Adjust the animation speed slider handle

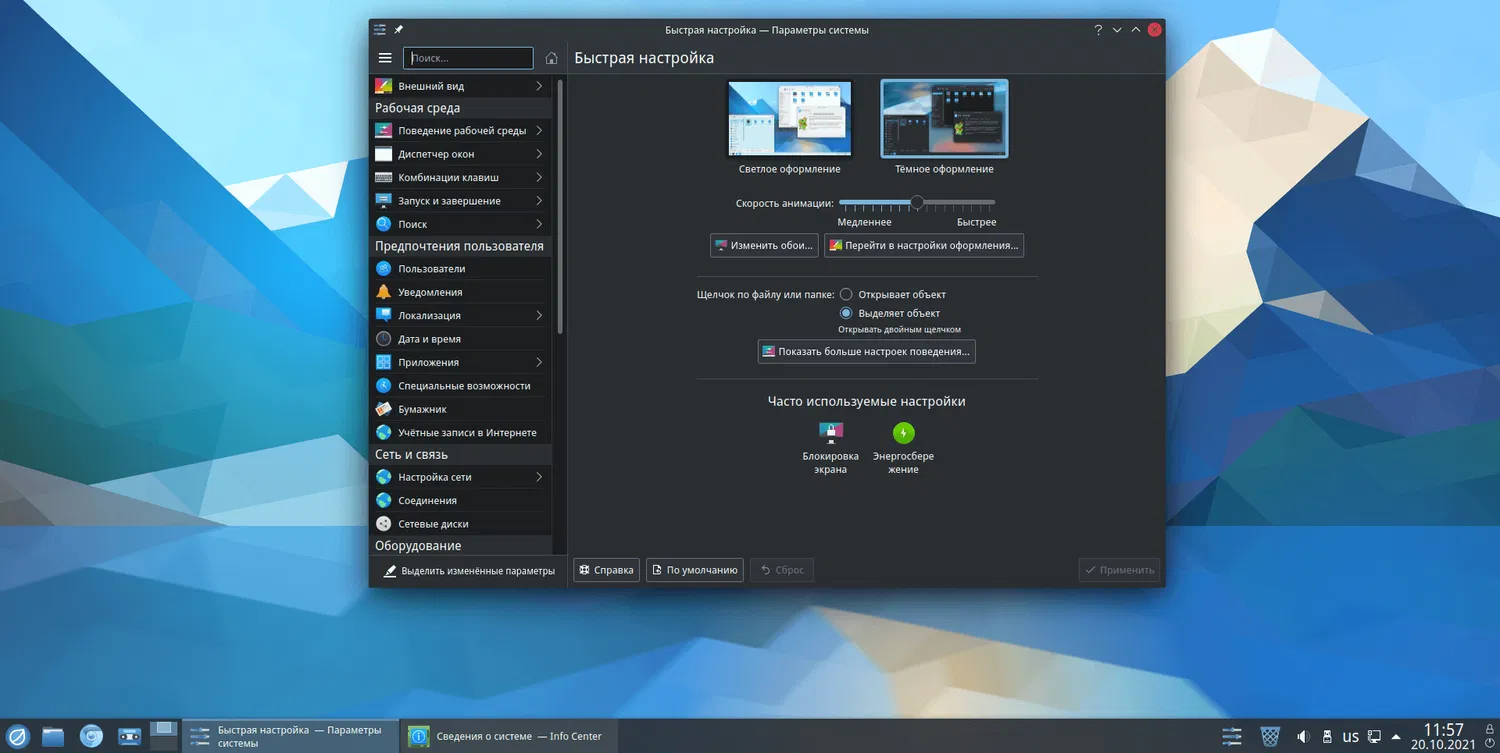pos(917,203)
